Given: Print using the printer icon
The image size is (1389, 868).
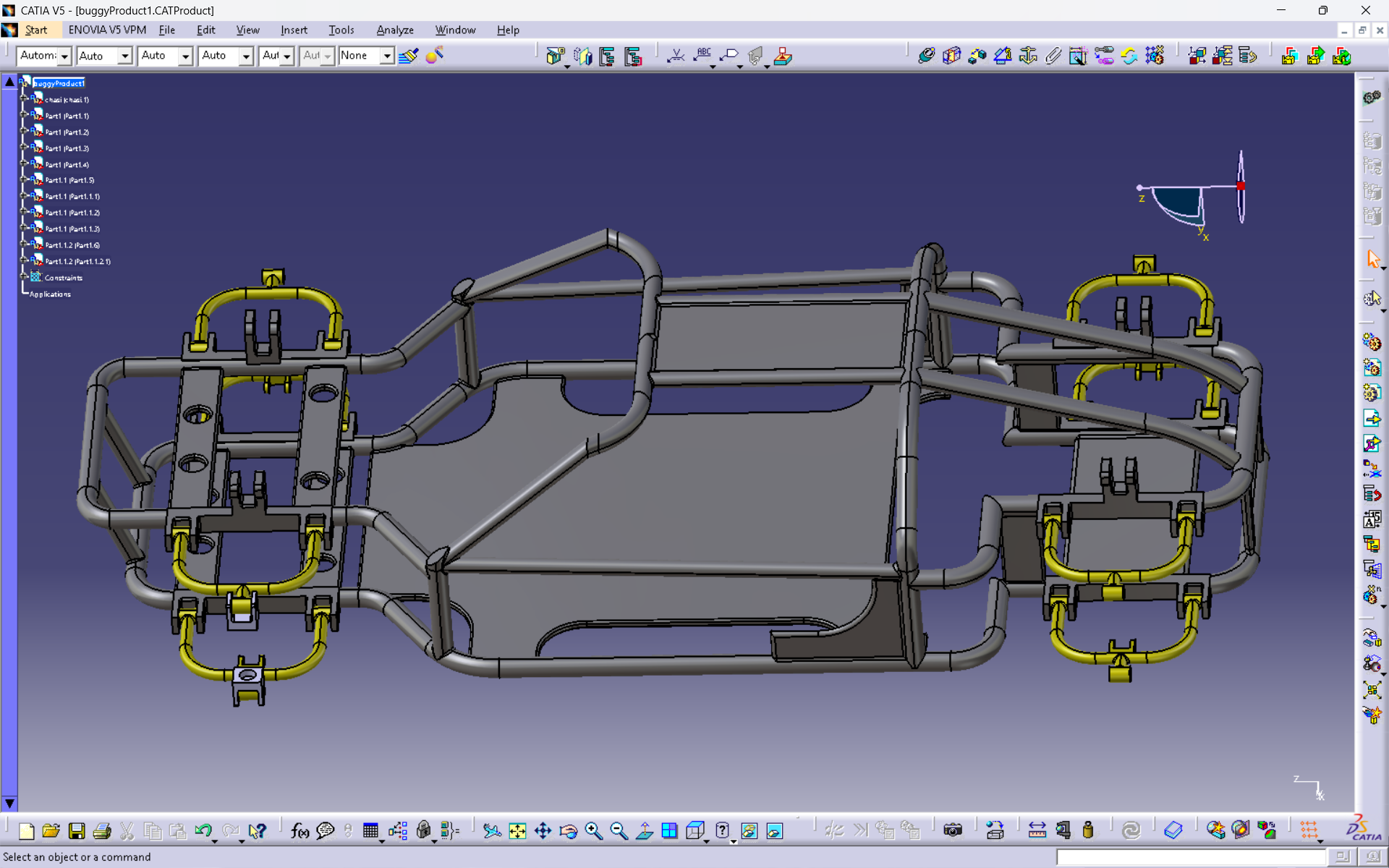Looking at the screenshot, I should click(x=102, y=830).
